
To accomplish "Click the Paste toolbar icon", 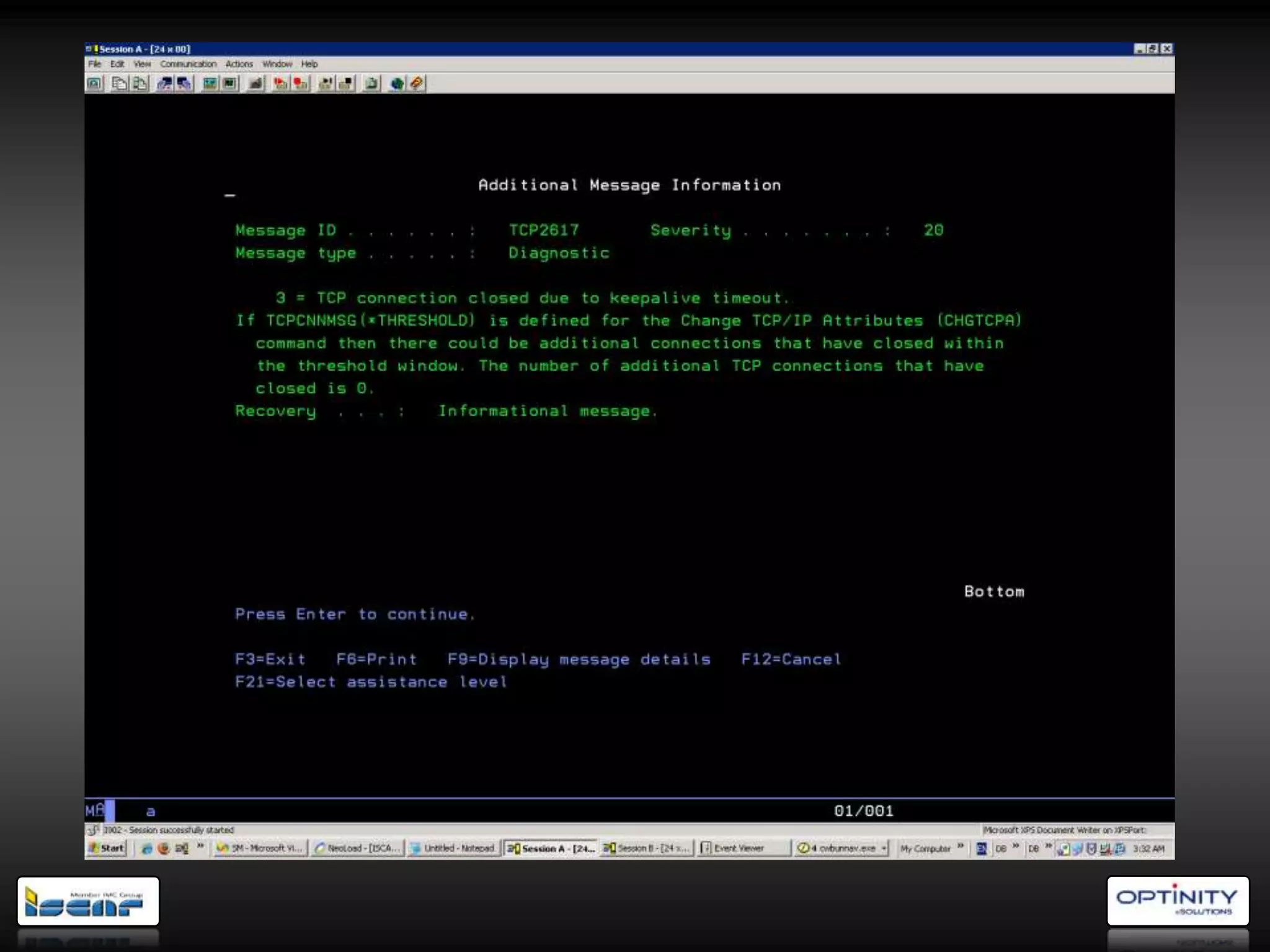I will click(x=141, y=84).
